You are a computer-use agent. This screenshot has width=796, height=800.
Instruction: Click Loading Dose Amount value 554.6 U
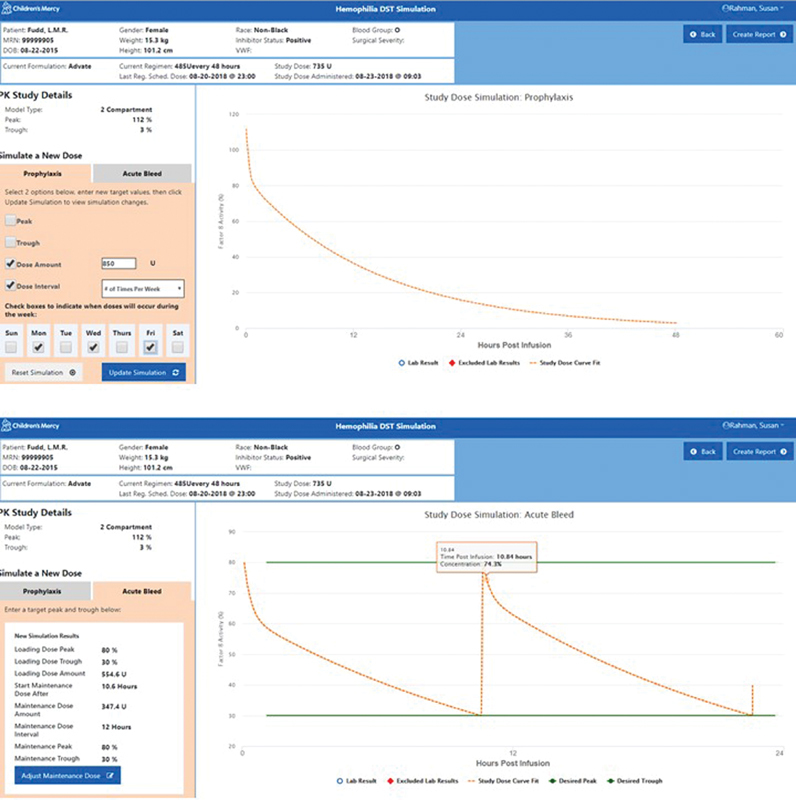(114, 674)
